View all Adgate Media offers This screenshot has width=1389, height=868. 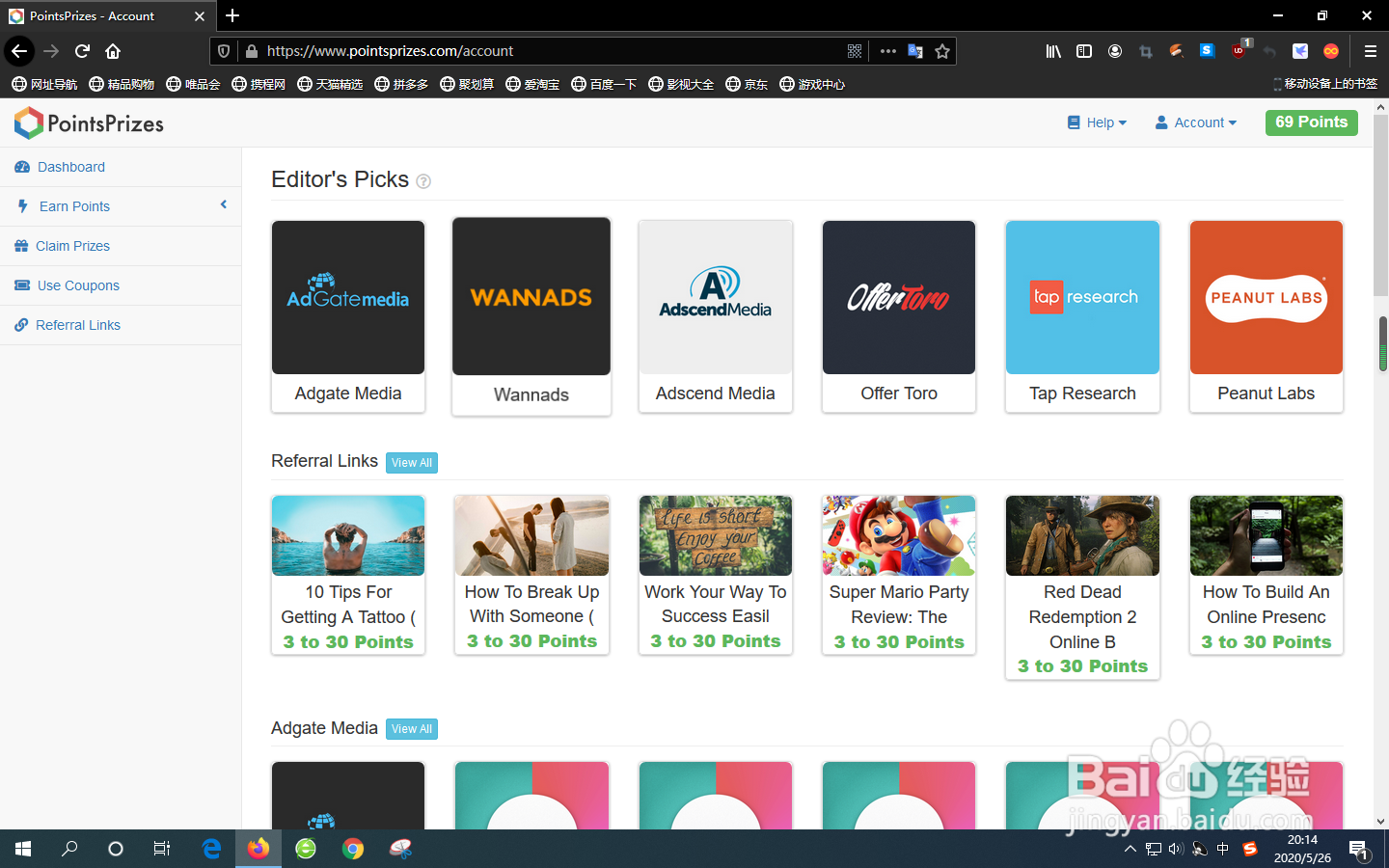[x=412, y=729]
